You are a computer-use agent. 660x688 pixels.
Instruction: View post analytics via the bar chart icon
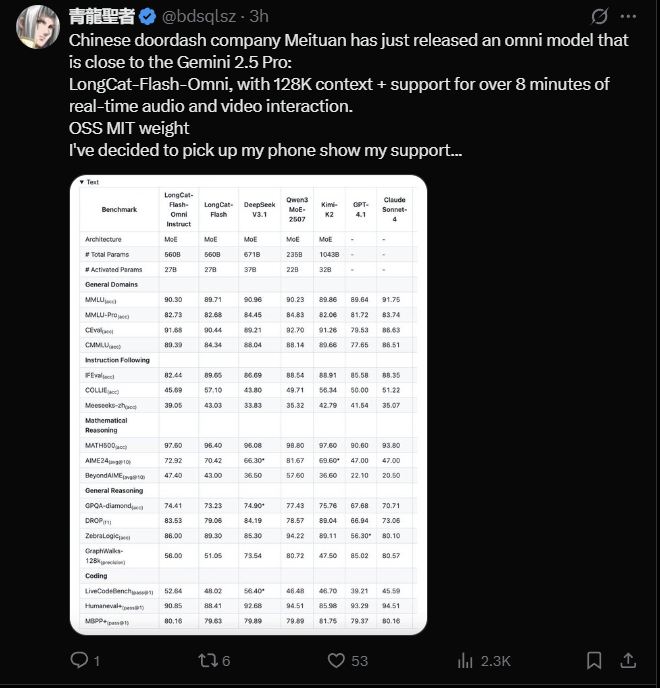[x=465, y=660]
